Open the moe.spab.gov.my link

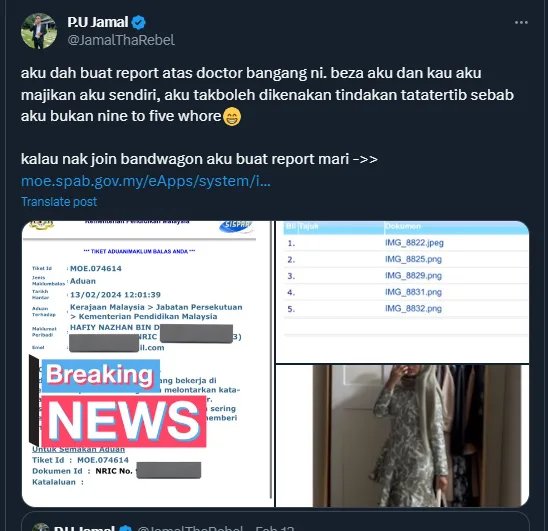[146, 181]
